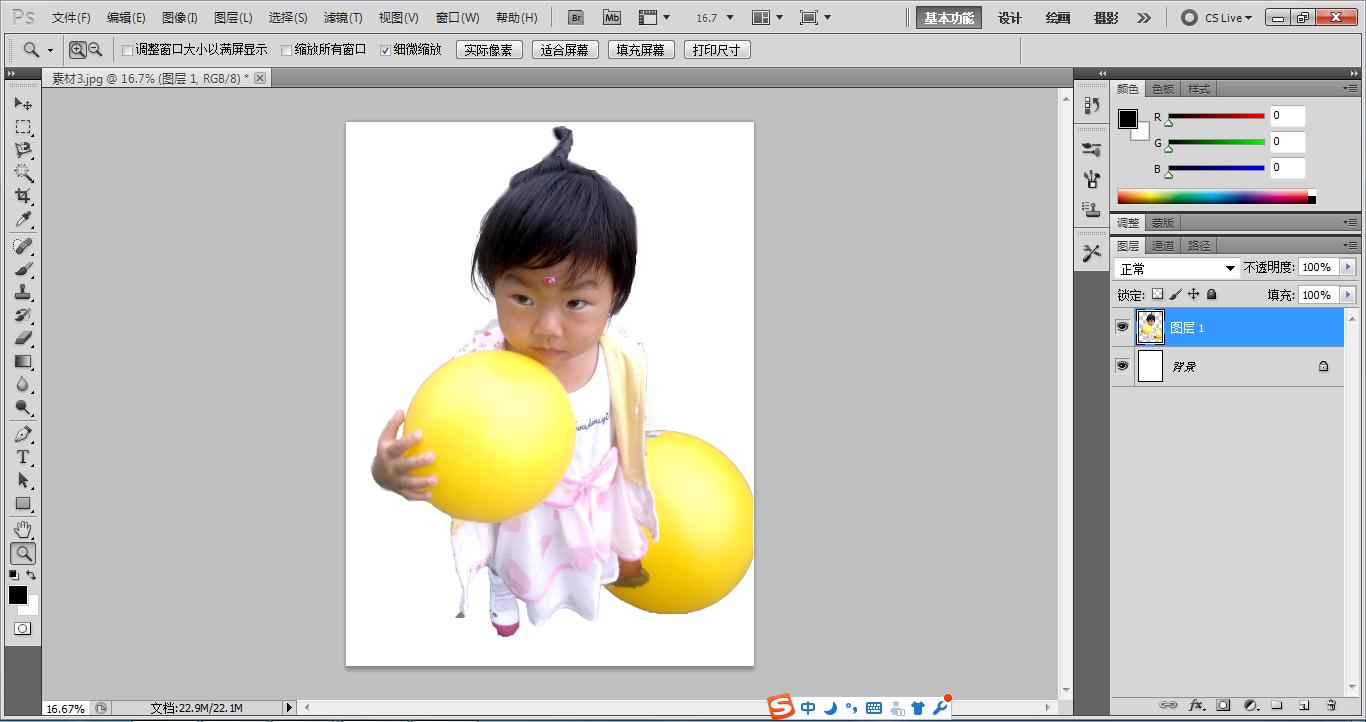The height and width of the screenshot is (722, 1366).
Task: Hide the 背景 layer with its eye toggle
Action: [1123, 365]
